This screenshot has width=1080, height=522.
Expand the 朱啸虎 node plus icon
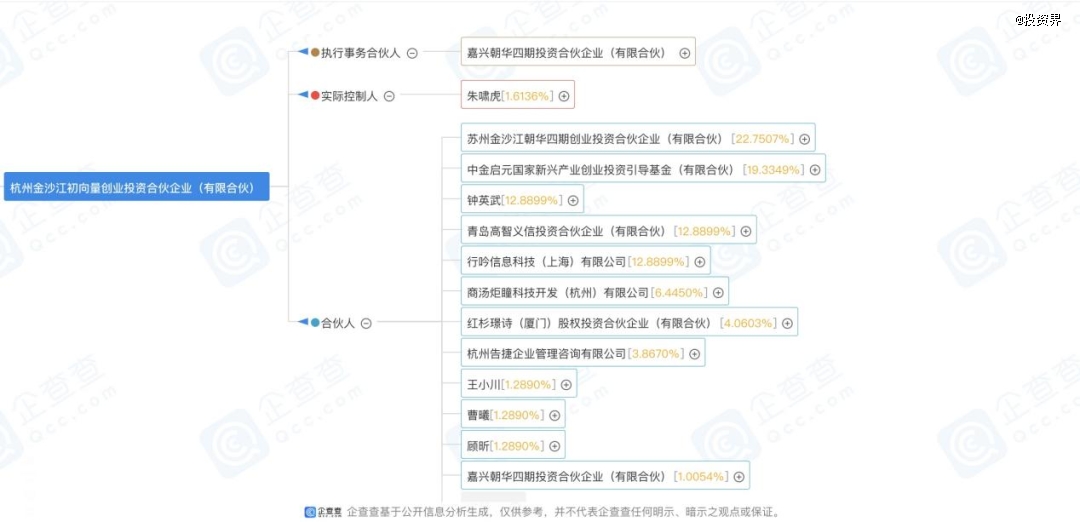click(x=564, y=96)
